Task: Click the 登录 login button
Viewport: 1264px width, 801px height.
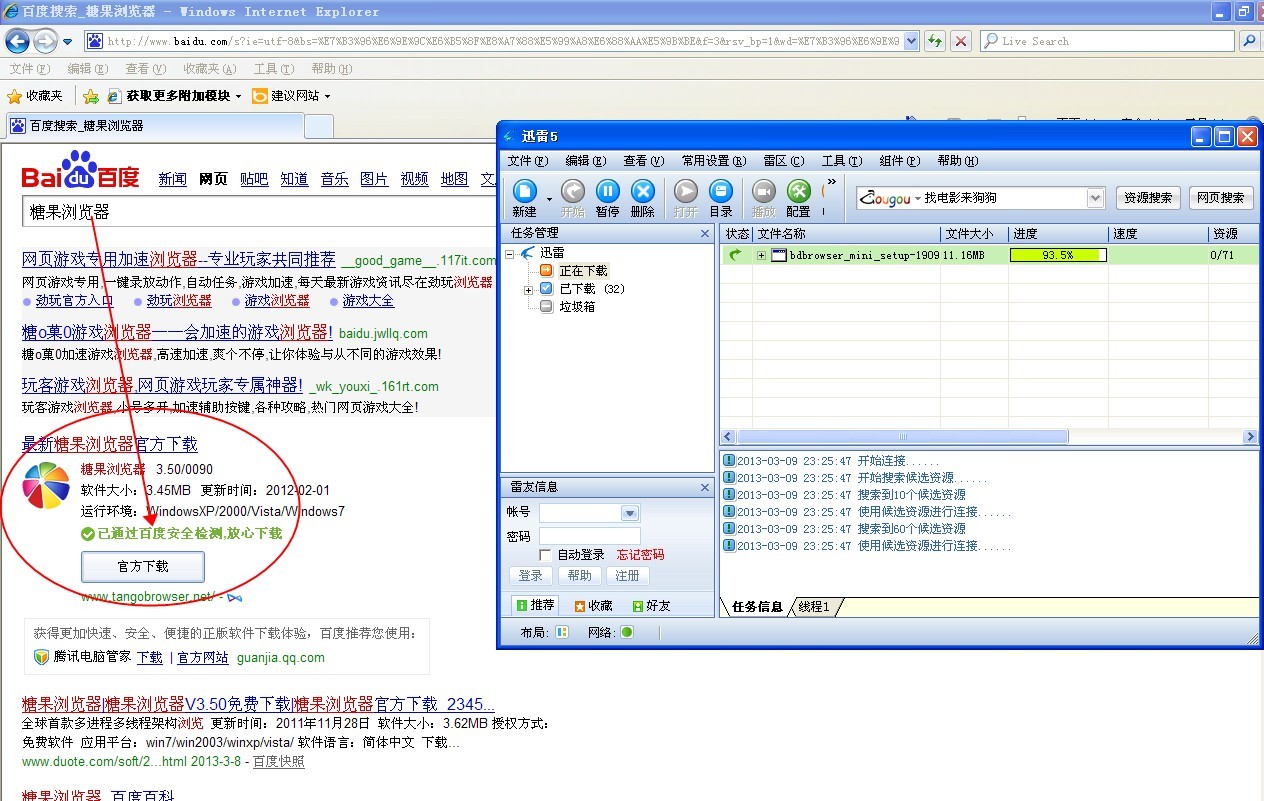Action: [x=530, y=576]
